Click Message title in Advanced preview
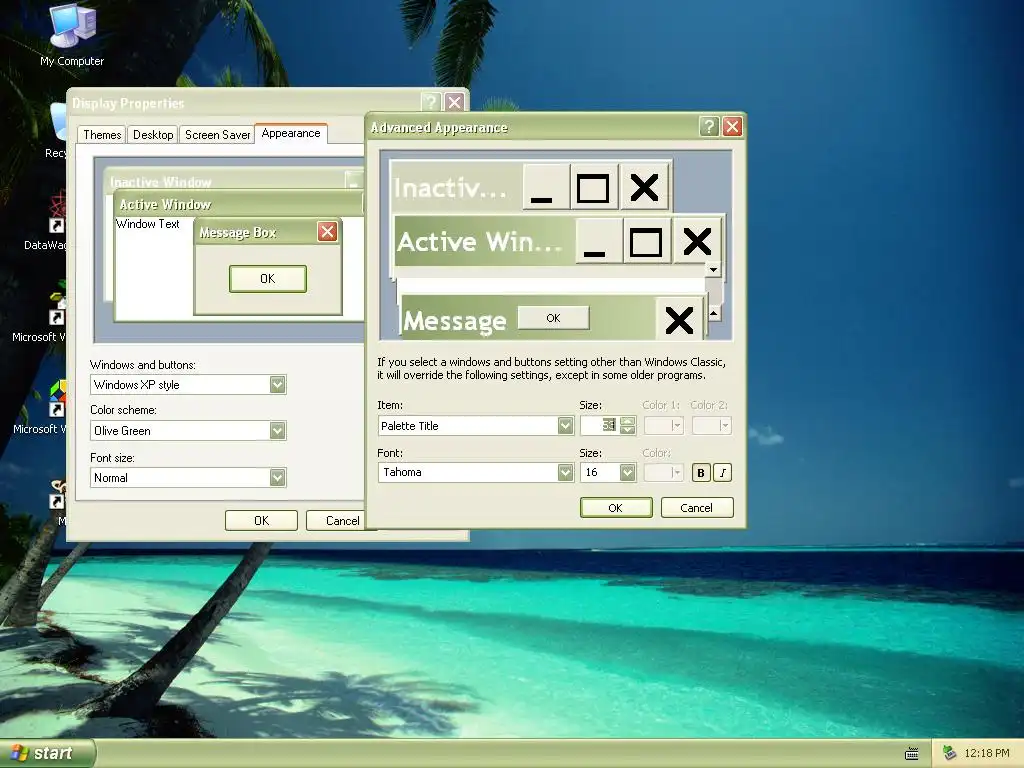The width and height of the screenshot is (1024, 768). (455, 321)
